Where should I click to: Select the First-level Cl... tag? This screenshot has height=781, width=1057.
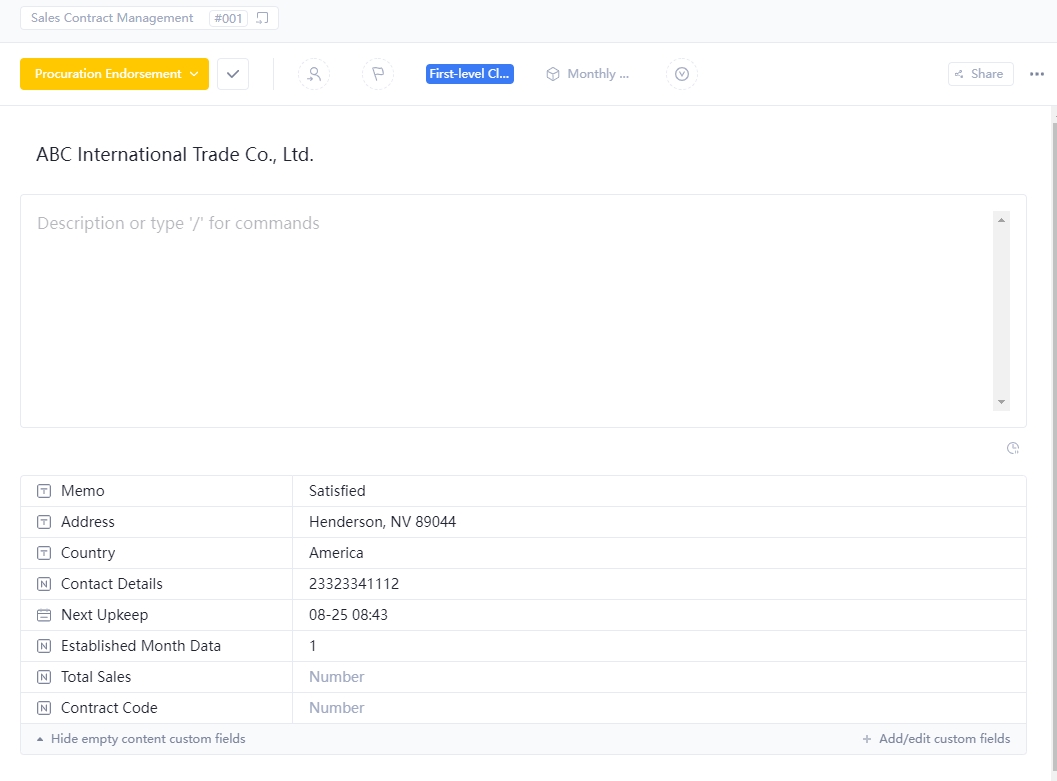469,73
